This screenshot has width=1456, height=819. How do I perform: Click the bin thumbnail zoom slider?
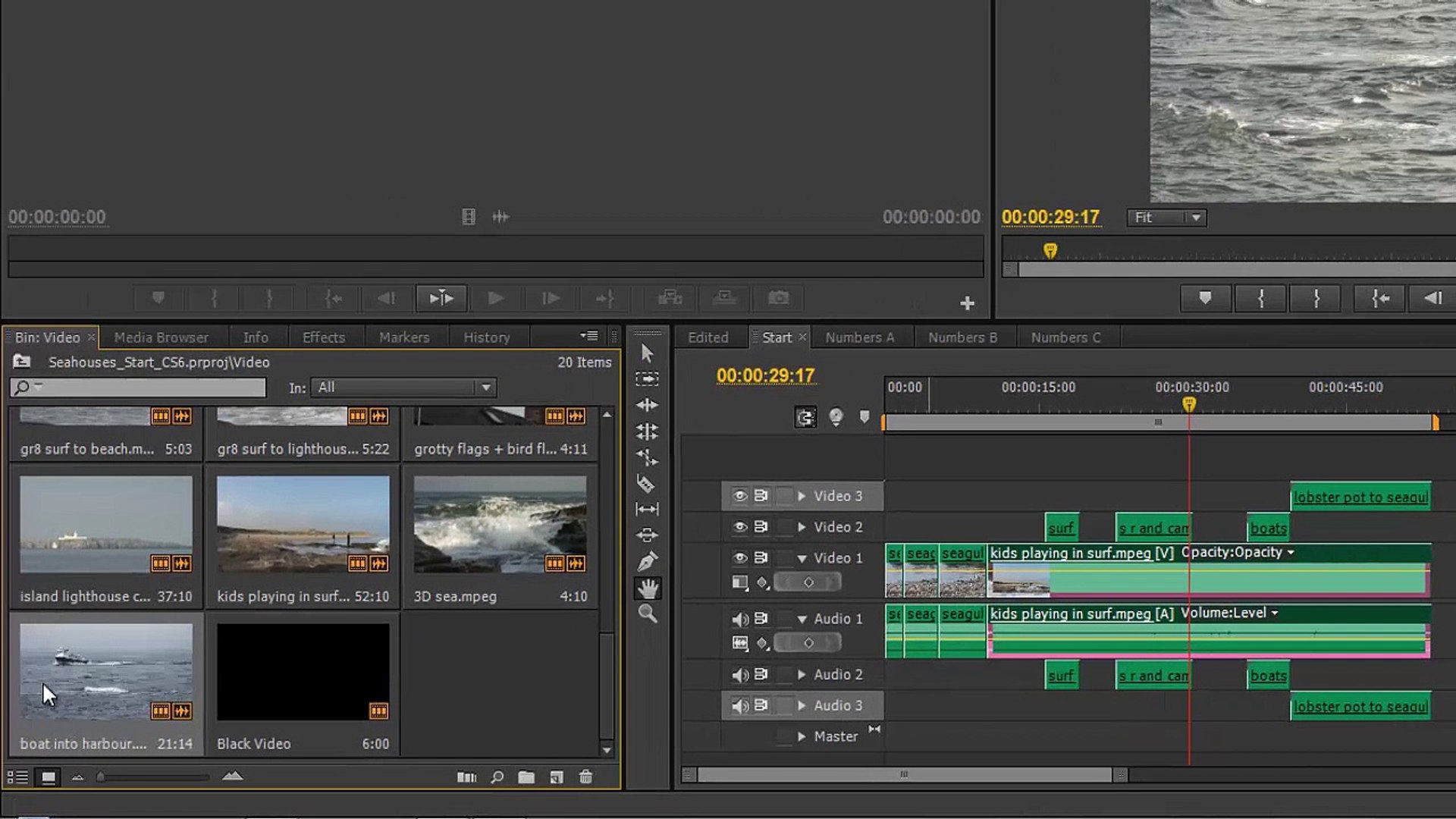154,777
